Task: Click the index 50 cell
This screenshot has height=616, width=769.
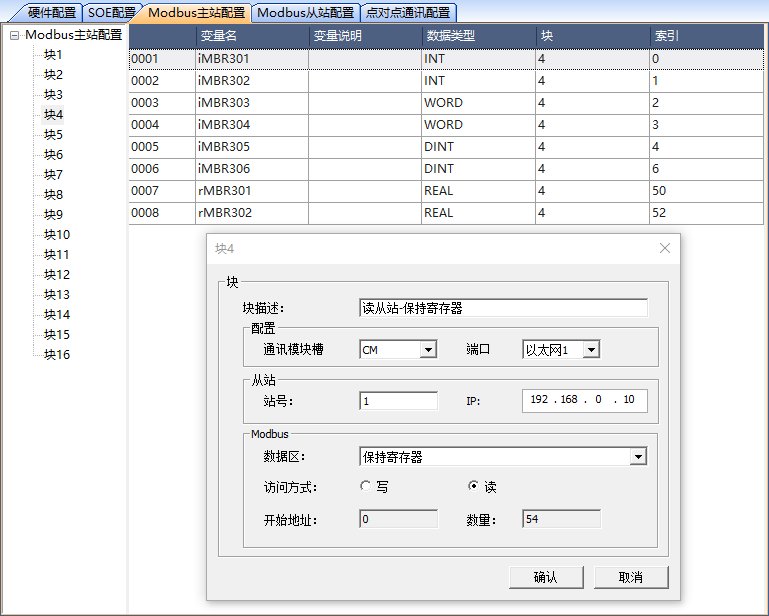Action: [x=707, y=191]
